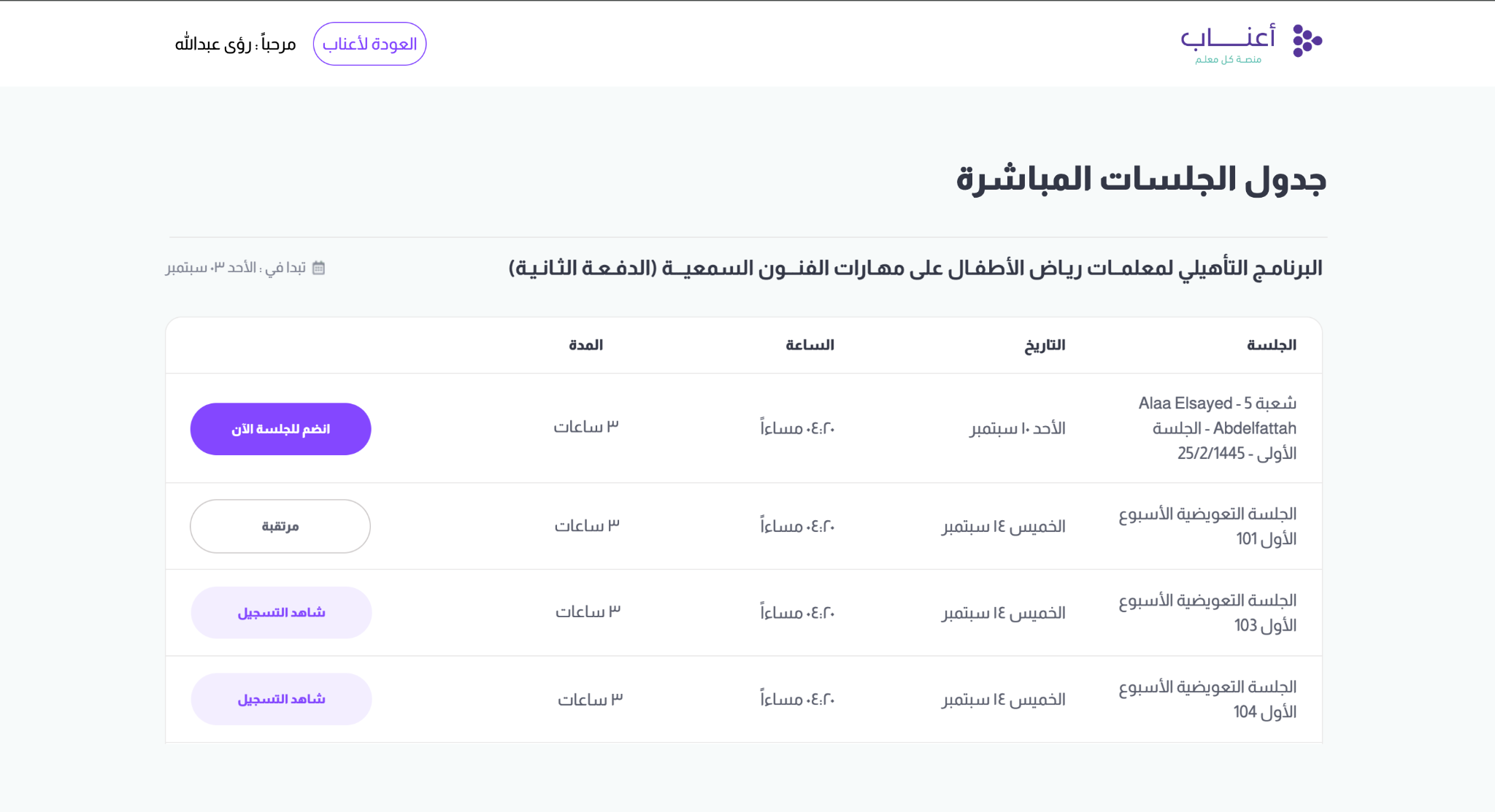Click the العودة لأعناب button

click(x=369, y=44)
